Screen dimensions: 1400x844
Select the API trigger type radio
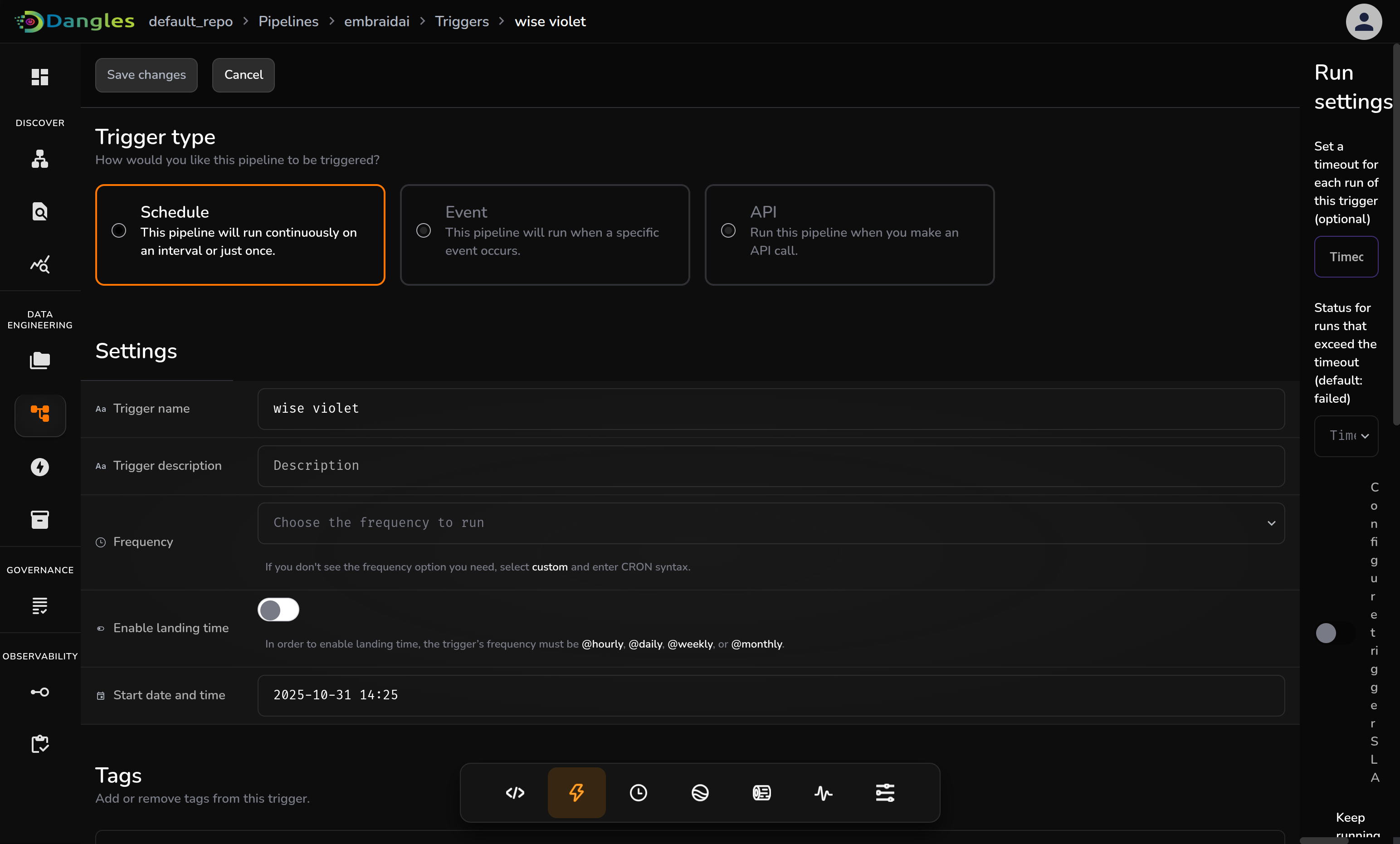click(728, 231)
